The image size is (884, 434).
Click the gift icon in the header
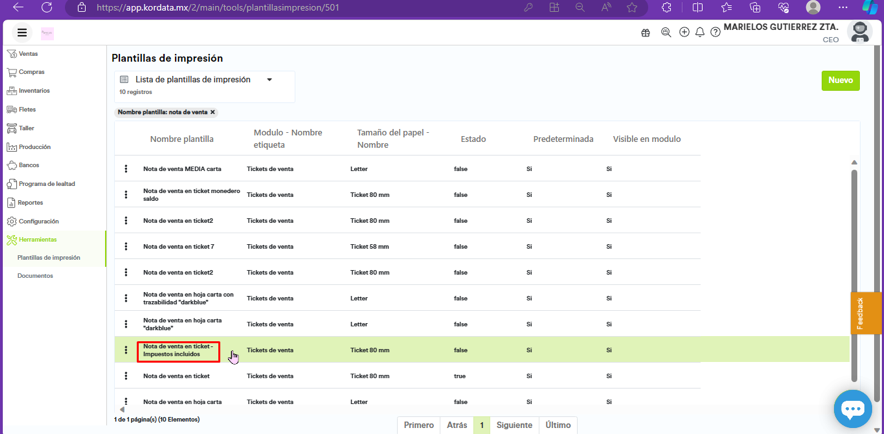point(645,33)
